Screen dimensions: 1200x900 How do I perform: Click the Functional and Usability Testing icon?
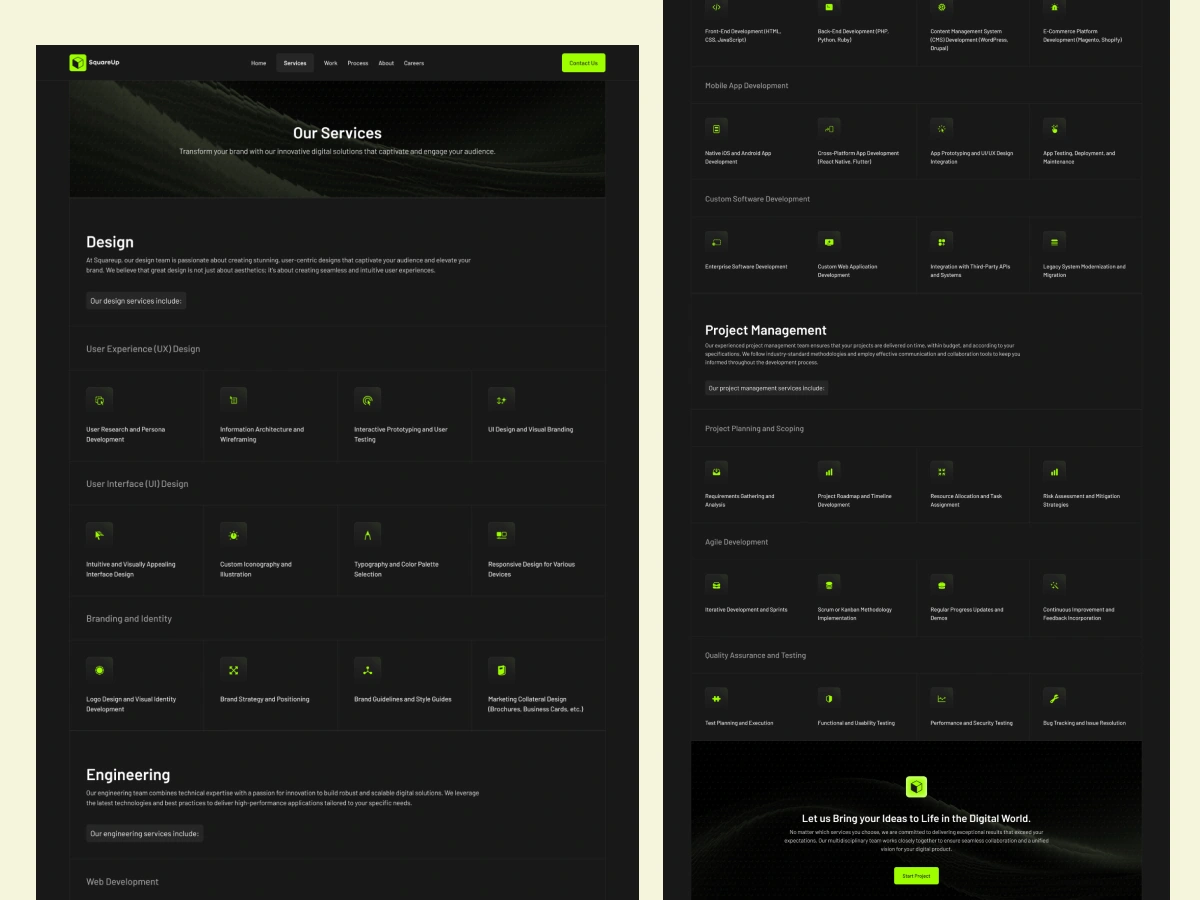tap(829, 698)
